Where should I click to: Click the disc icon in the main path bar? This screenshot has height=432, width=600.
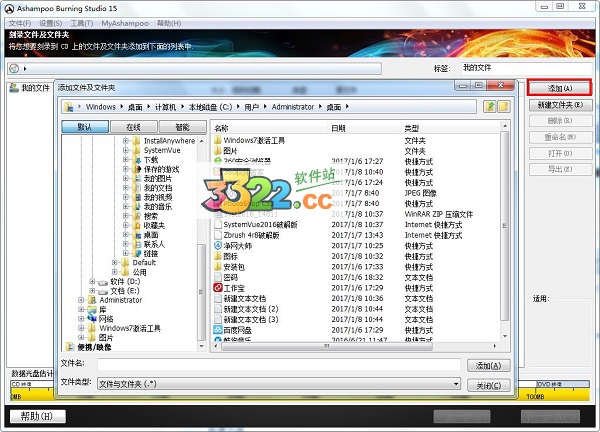(x=14, y=68)
